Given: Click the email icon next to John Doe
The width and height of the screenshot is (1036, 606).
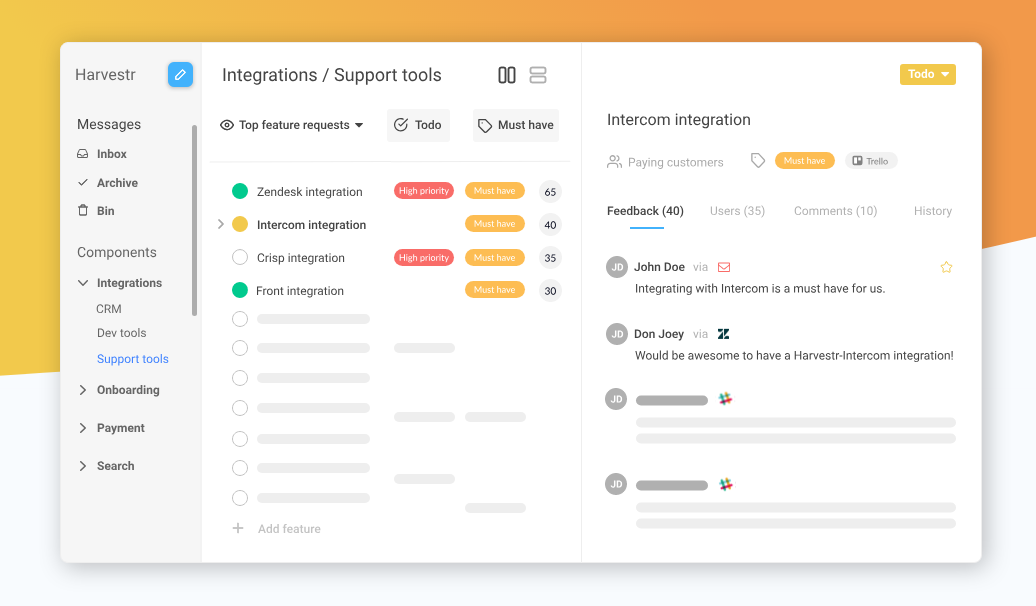Looking at the screenshot, I should [724, 267].
